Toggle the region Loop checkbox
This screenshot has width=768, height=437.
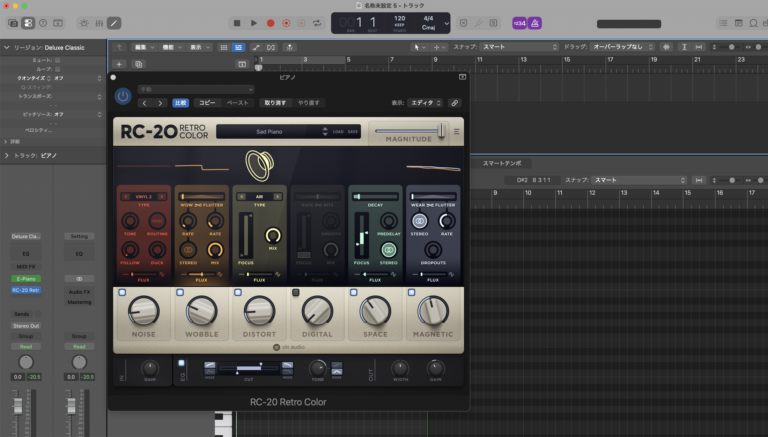(57, 69)
